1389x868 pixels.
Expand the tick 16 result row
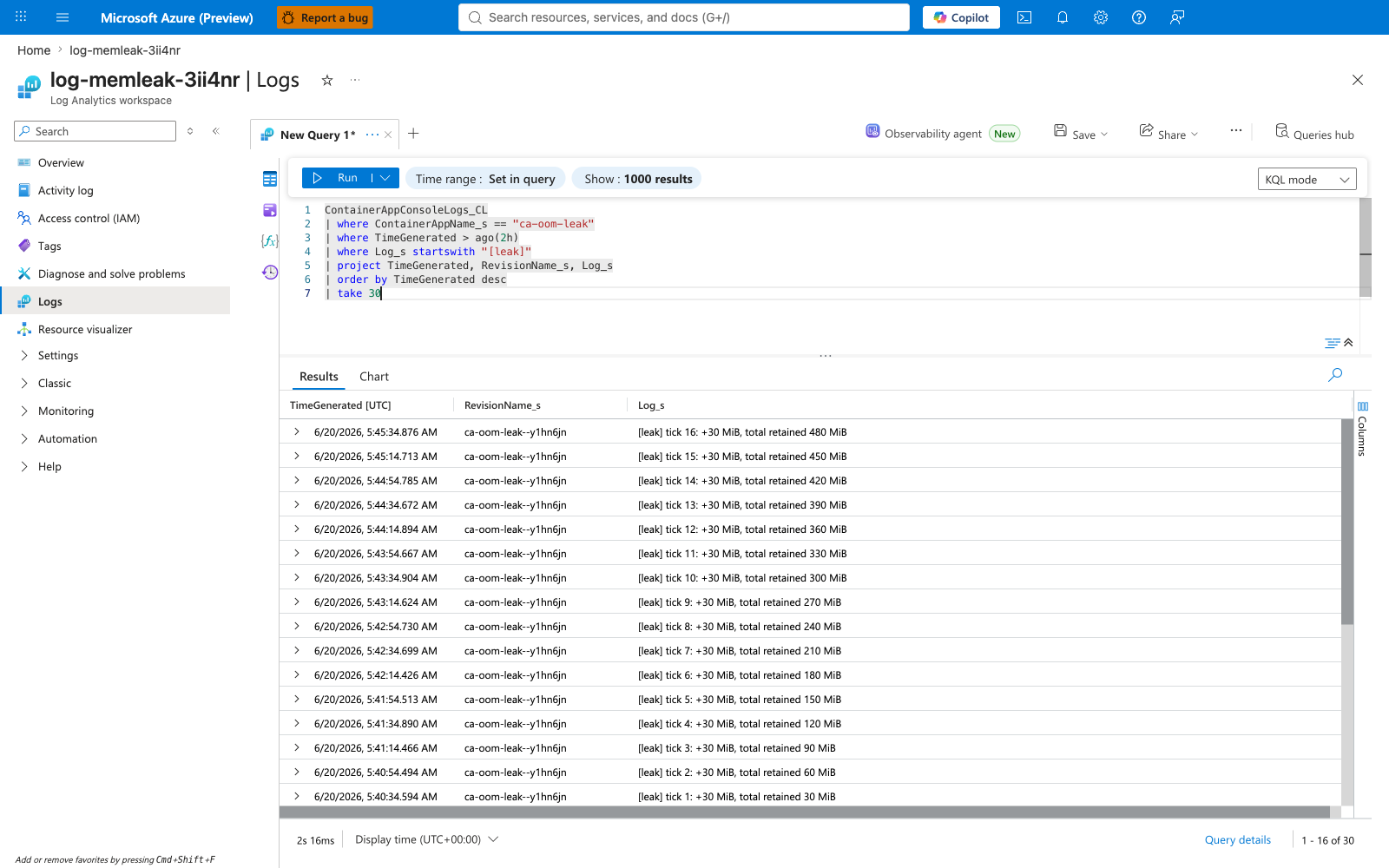pos(296,431)
